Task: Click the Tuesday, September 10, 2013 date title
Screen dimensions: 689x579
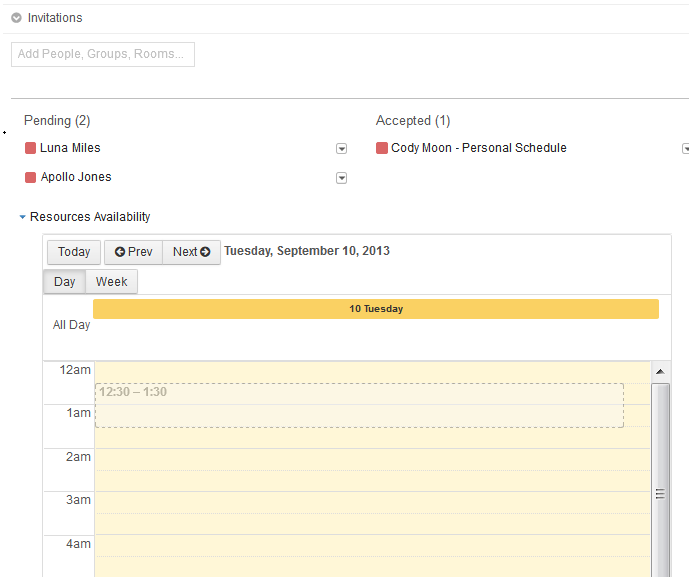Action: [x=307, y=251]
